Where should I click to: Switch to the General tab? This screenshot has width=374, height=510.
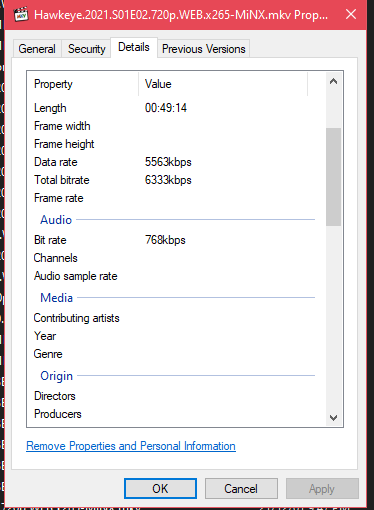[x=37, y=49]
